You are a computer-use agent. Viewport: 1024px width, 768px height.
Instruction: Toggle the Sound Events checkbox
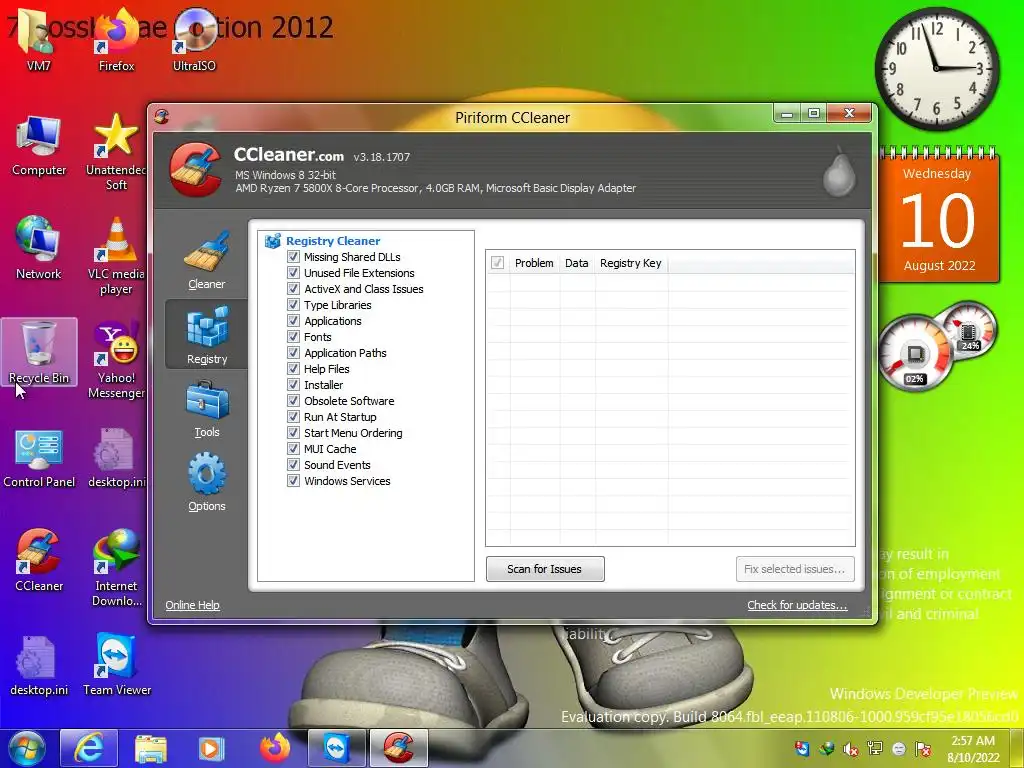pos(293,464)
